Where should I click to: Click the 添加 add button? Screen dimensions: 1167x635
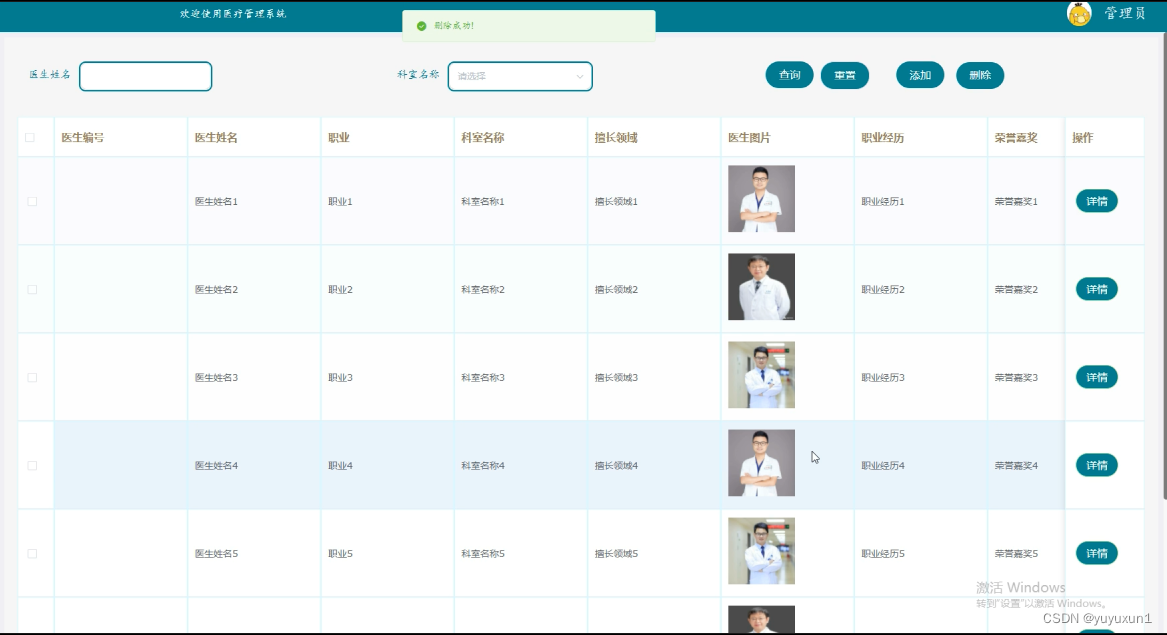click(919, 74)
